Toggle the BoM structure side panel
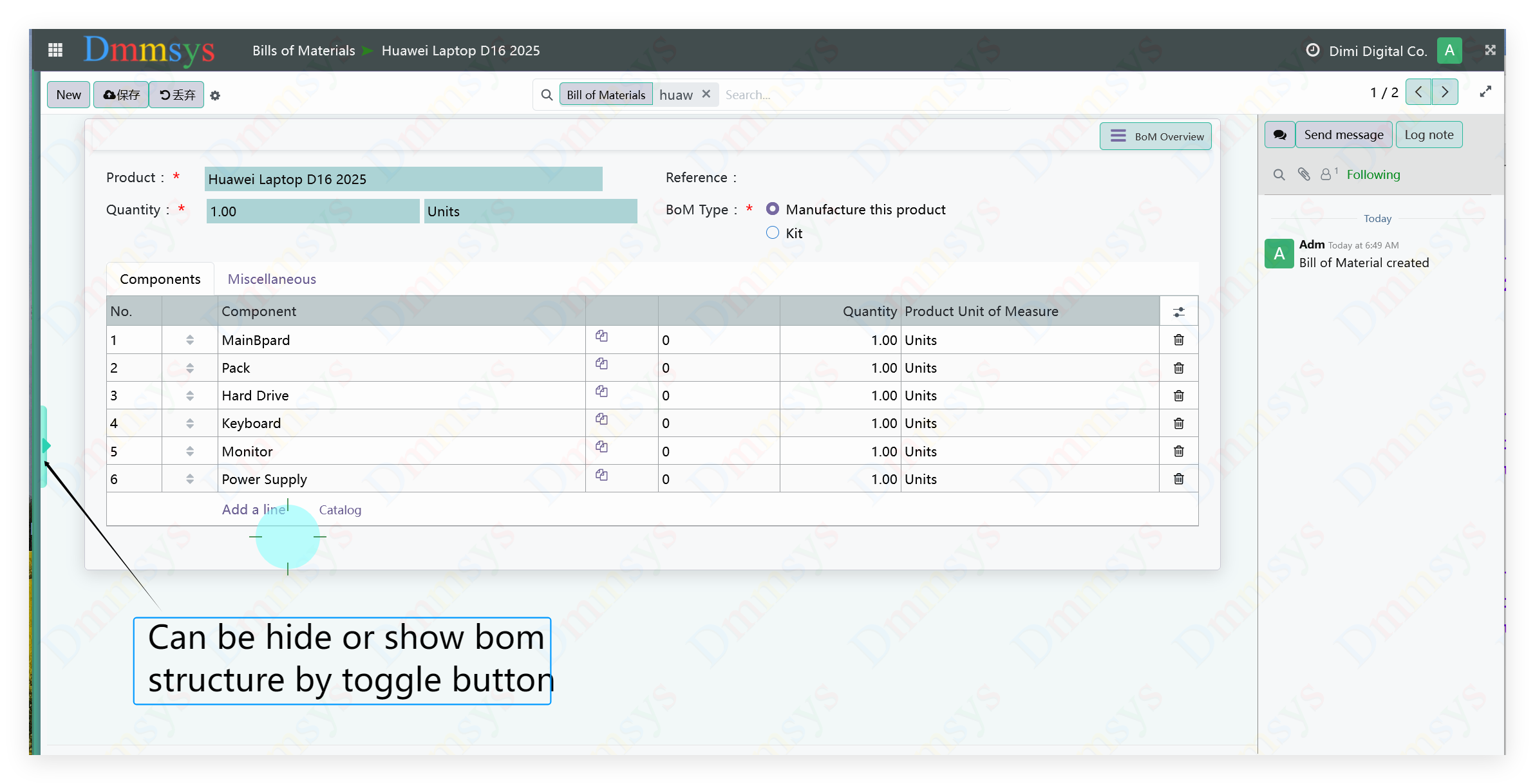 (x=46, y=445)
